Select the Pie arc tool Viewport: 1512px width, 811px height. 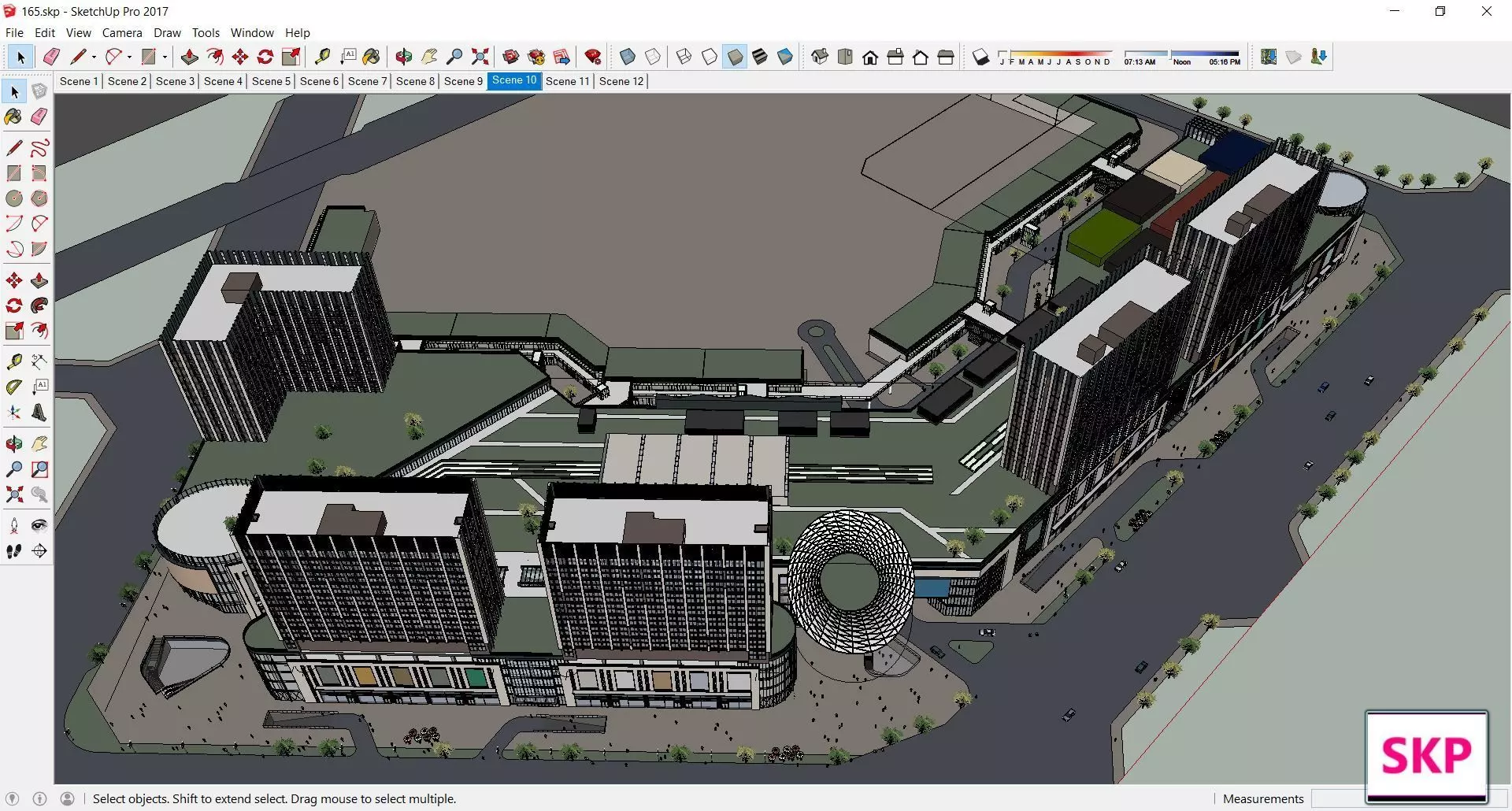tap(39, 249)
